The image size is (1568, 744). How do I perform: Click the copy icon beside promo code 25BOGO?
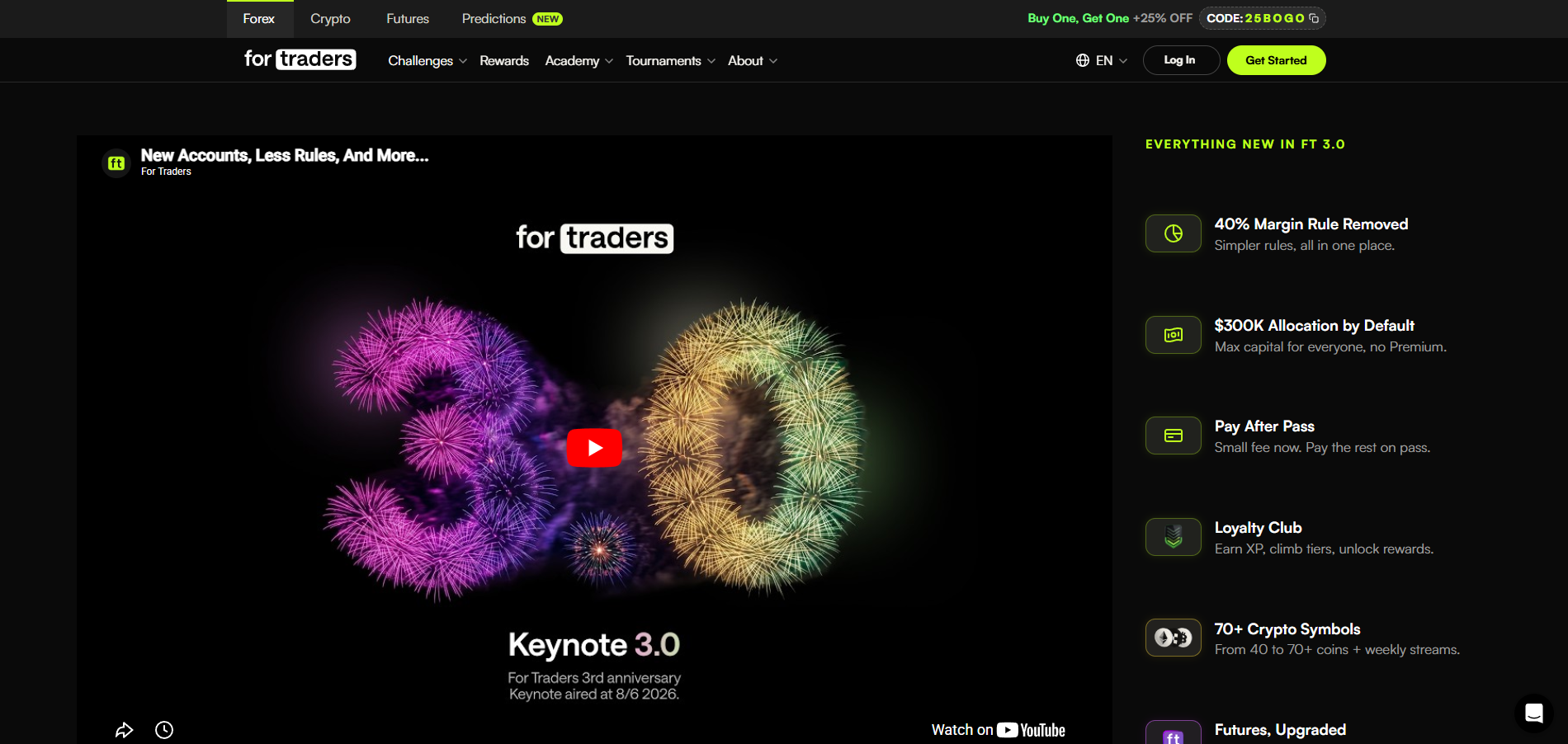(x=1314, y=18)
